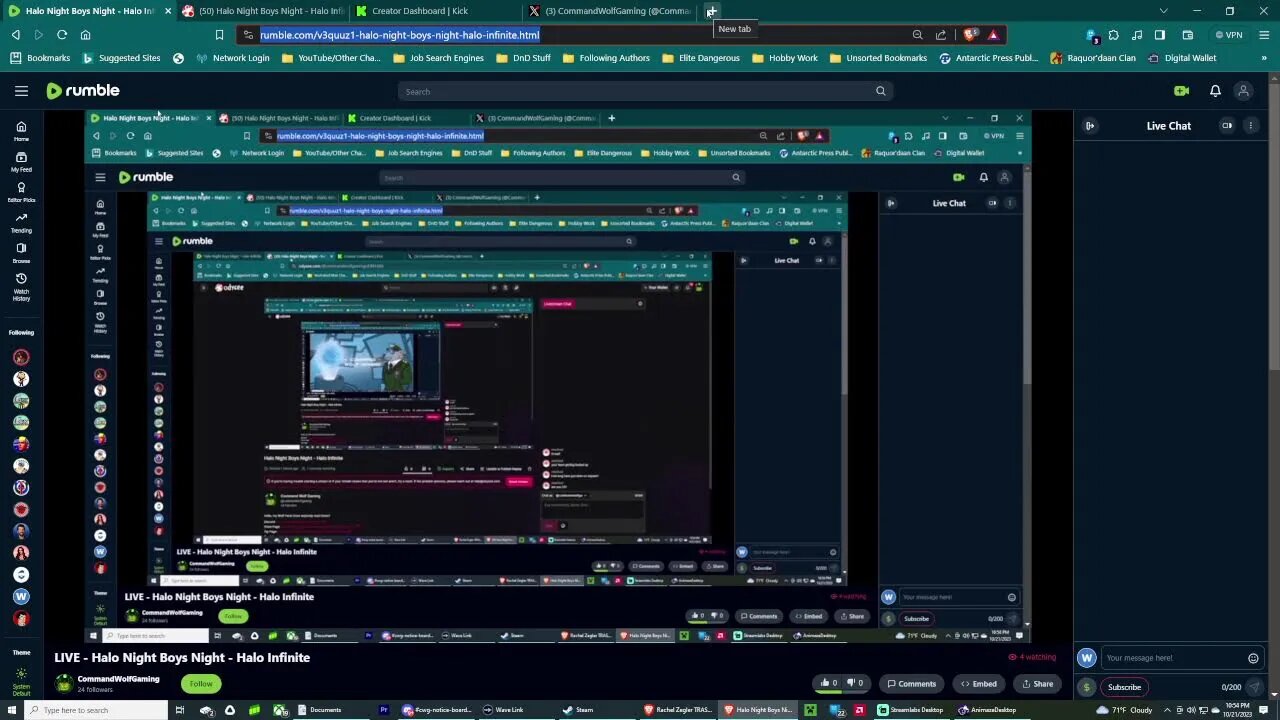Pop out the Live Chat window
Image resolution: width=1280 pixels, height=720 pixels.
(x=1227, y=126)
